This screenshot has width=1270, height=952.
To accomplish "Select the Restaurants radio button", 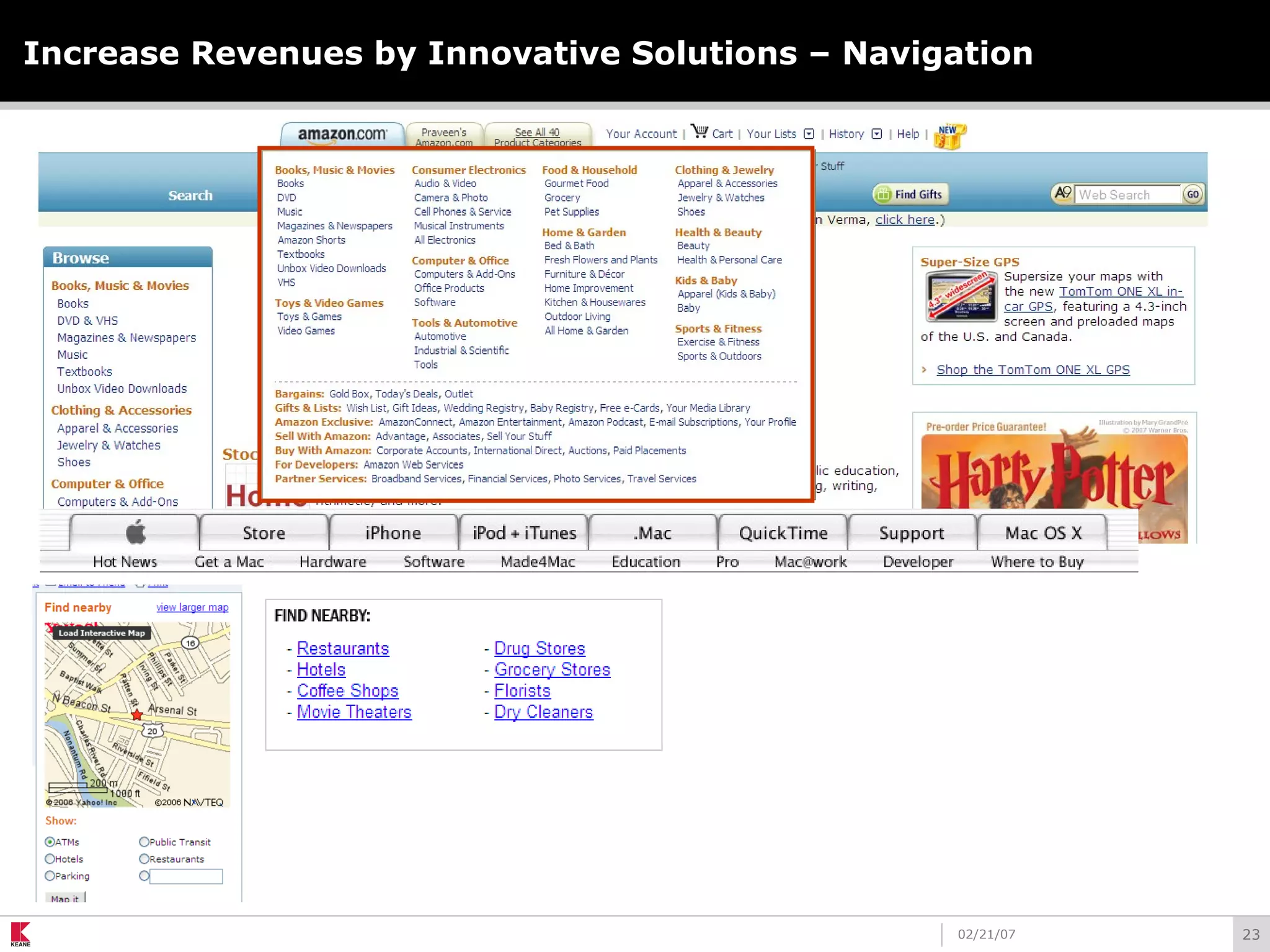I will [x=144, y=859].
